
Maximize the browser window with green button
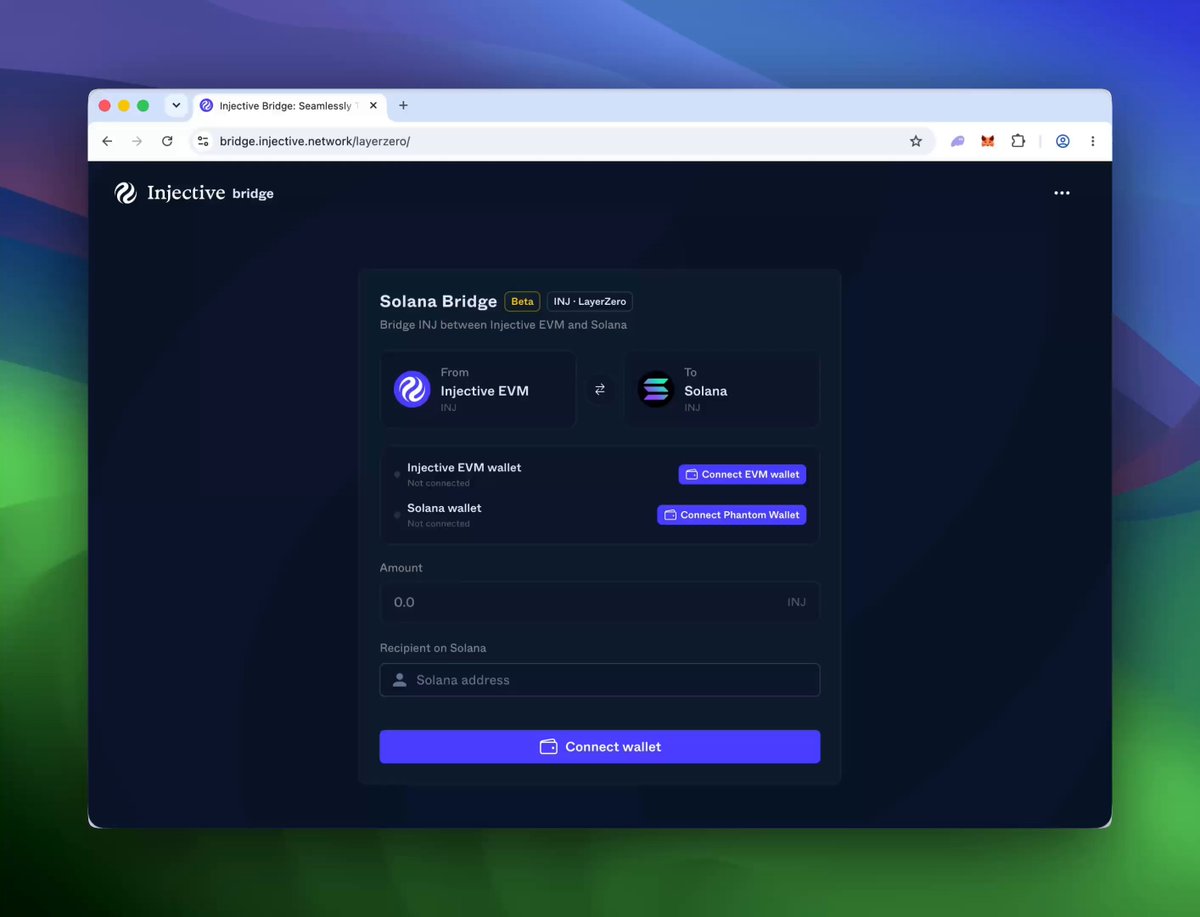point(143,105)
